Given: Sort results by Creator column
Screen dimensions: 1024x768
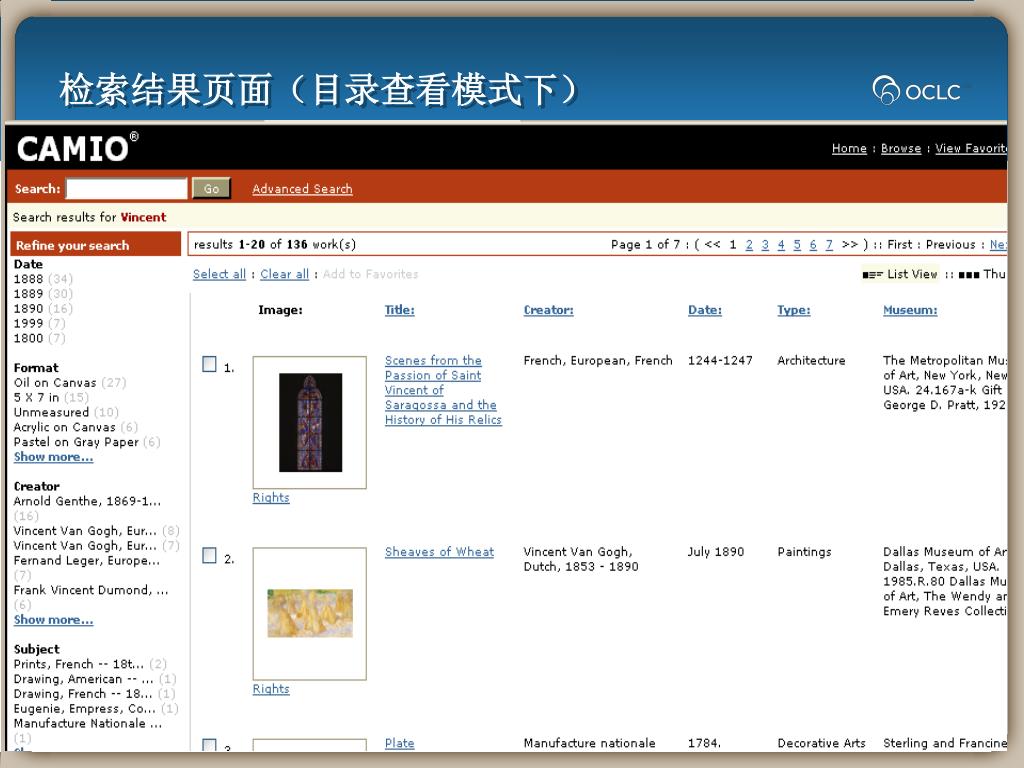Looking at the screenshot, I should [x=549, y=310].
